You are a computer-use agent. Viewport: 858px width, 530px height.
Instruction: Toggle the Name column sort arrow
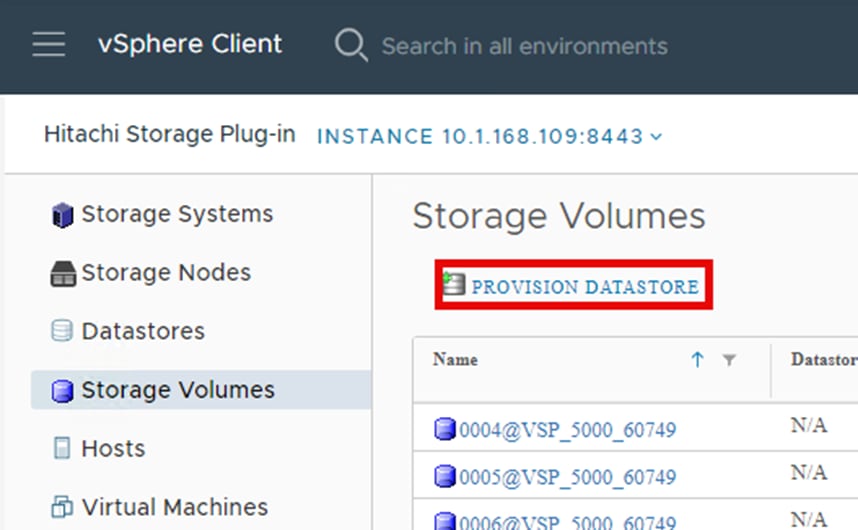[698, 360]
